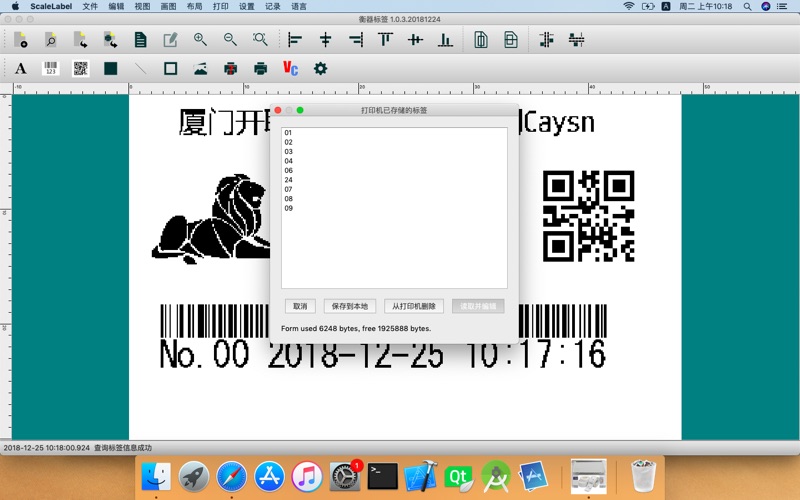
Task: Click the insert image tool icon
Action: click(200, 69)
